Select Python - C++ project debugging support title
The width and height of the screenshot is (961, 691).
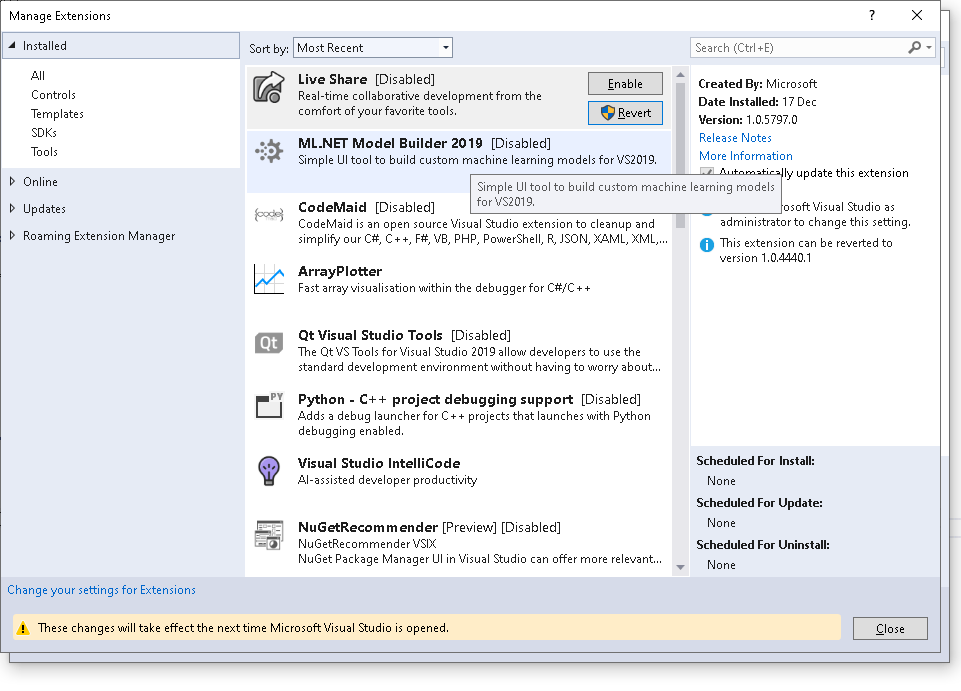[x=435, y=399]
